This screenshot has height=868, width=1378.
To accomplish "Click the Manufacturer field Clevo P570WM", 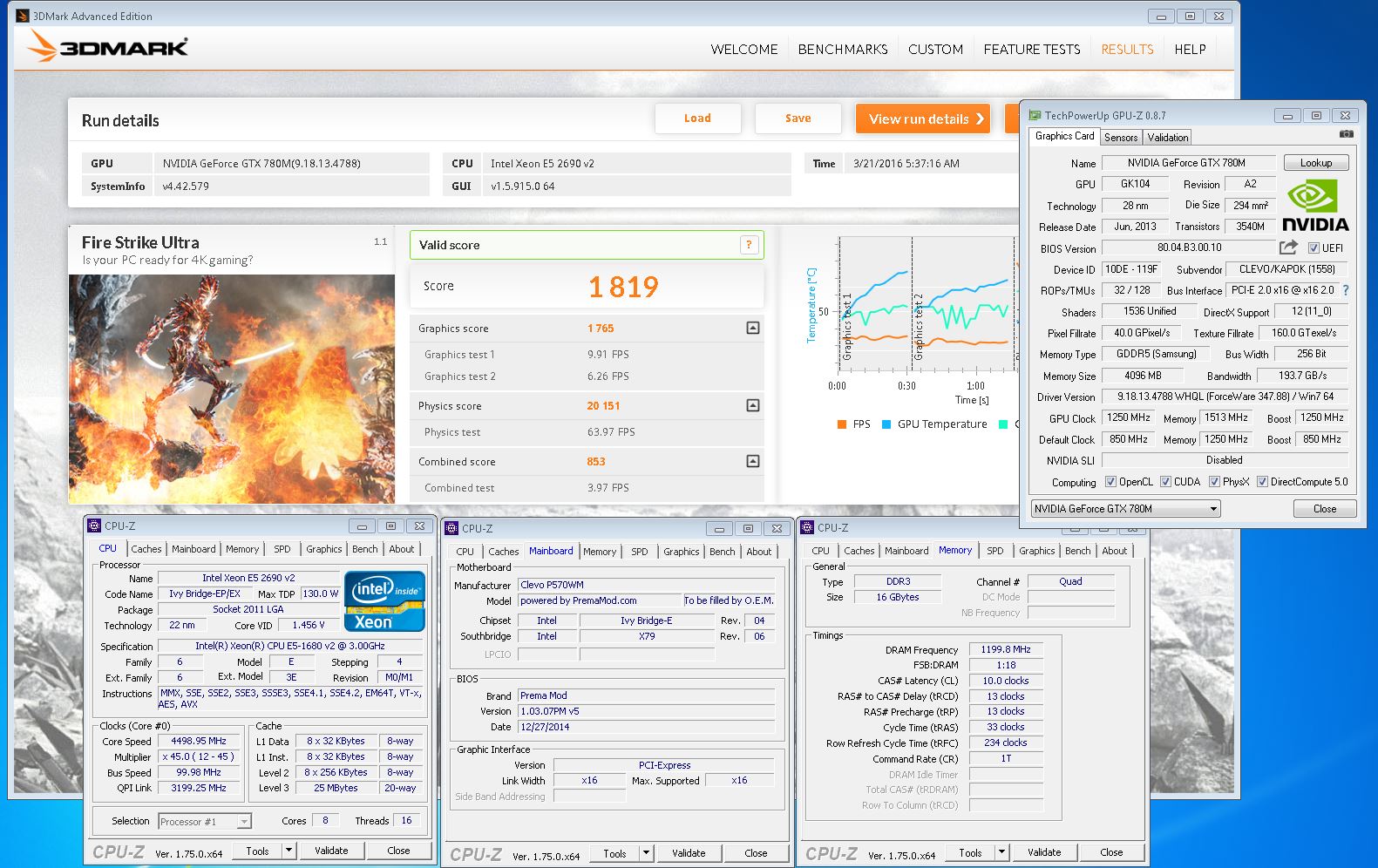I will [x=646, y=585].
